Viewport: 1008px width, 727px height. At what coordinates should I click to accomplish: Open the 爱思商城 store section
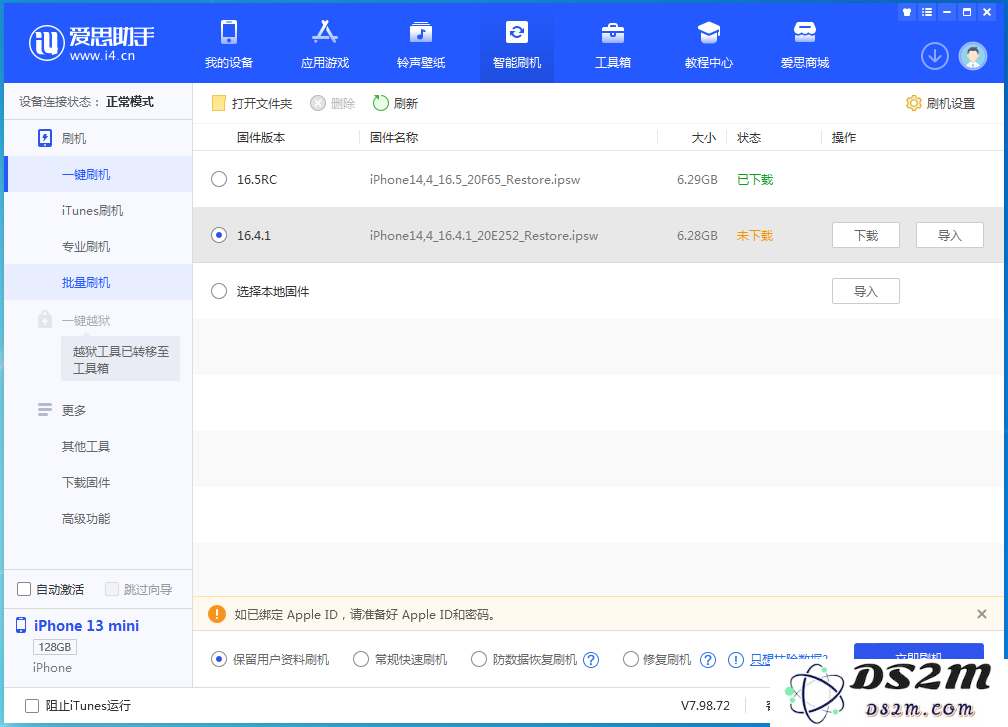click(805, 44)
